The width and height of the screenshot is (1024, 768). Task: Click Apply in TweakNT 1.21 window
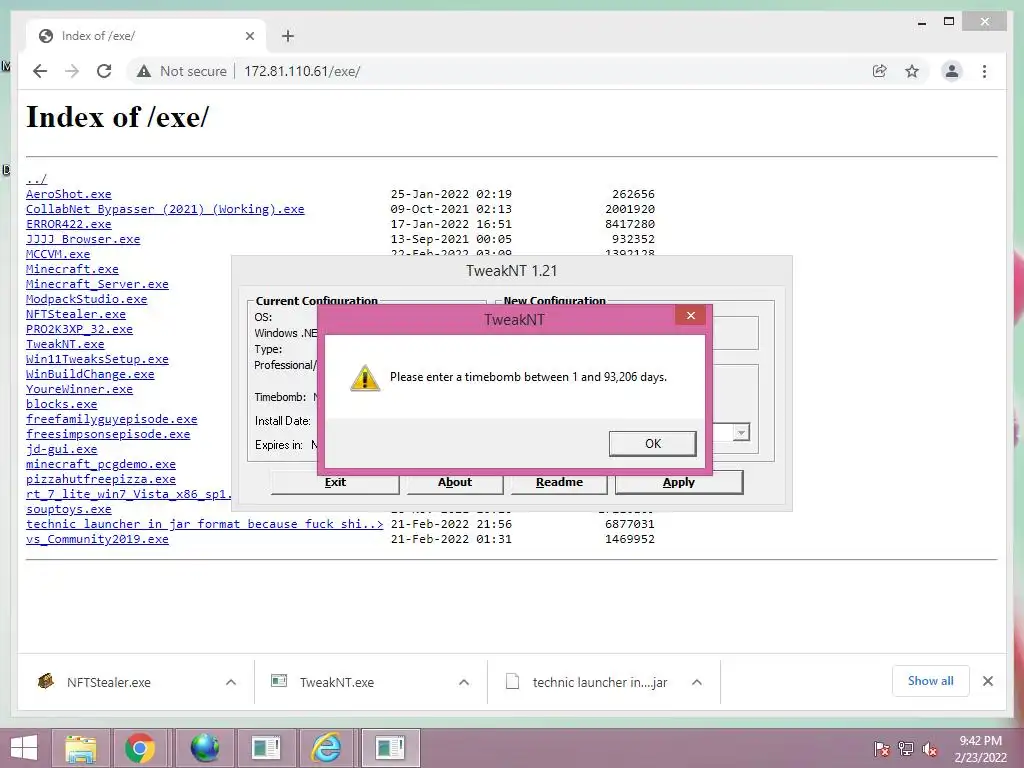(679, 482)
